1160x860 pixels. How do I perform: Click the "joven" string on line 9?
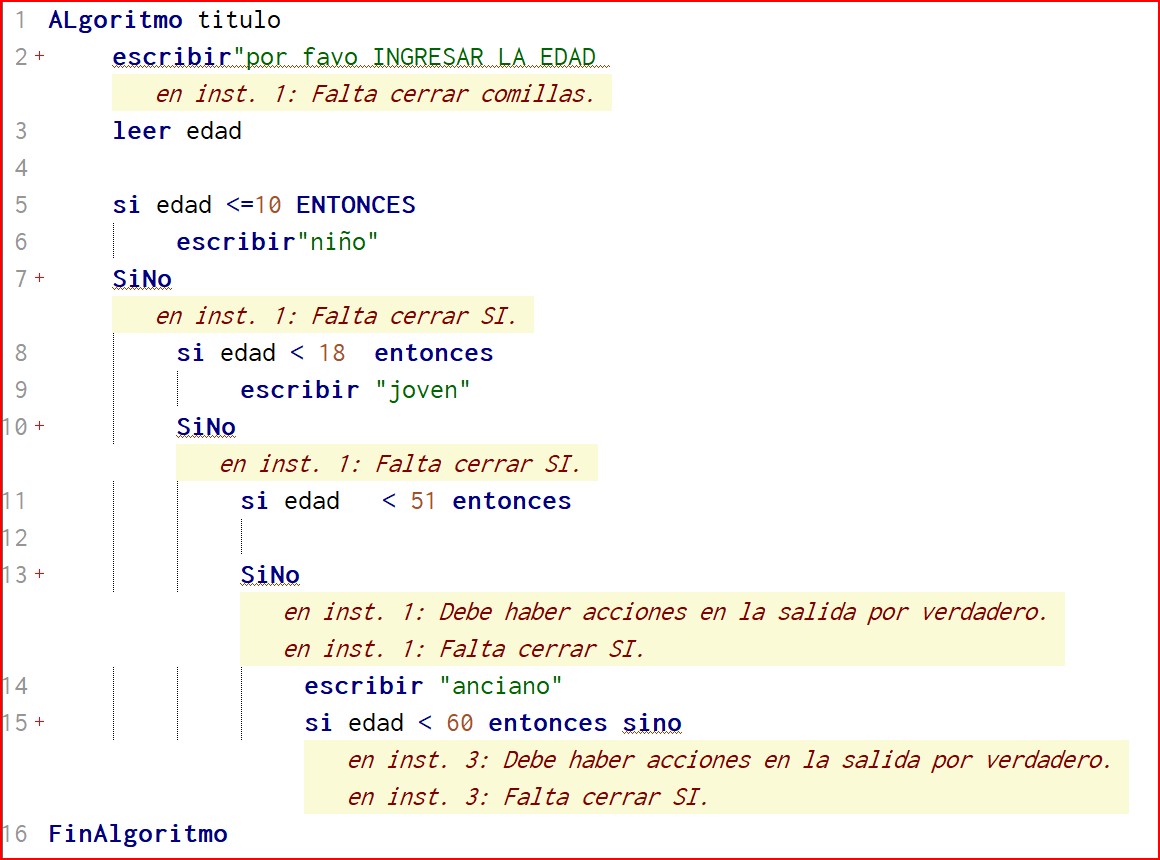pos(422,390)
